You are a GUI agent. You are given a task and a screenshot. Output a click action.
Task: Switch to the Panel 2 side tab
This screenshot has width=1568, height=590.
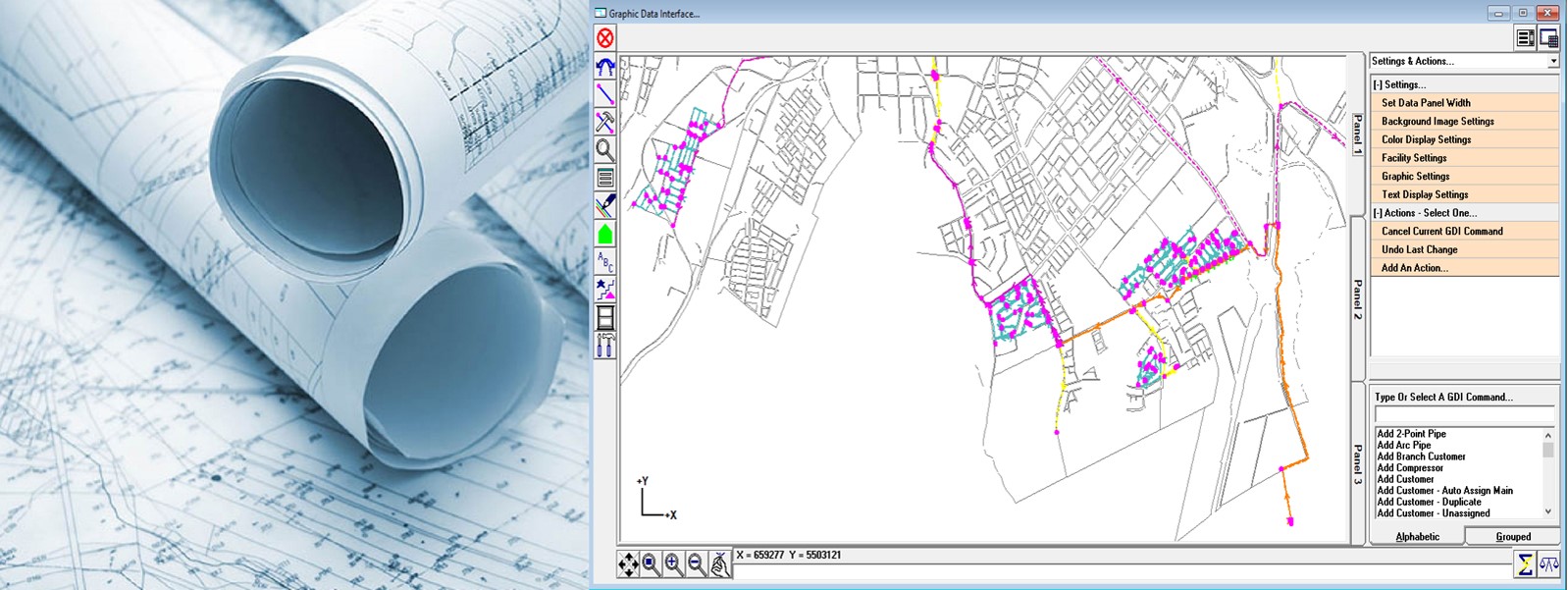click(x=1358, y=298)
